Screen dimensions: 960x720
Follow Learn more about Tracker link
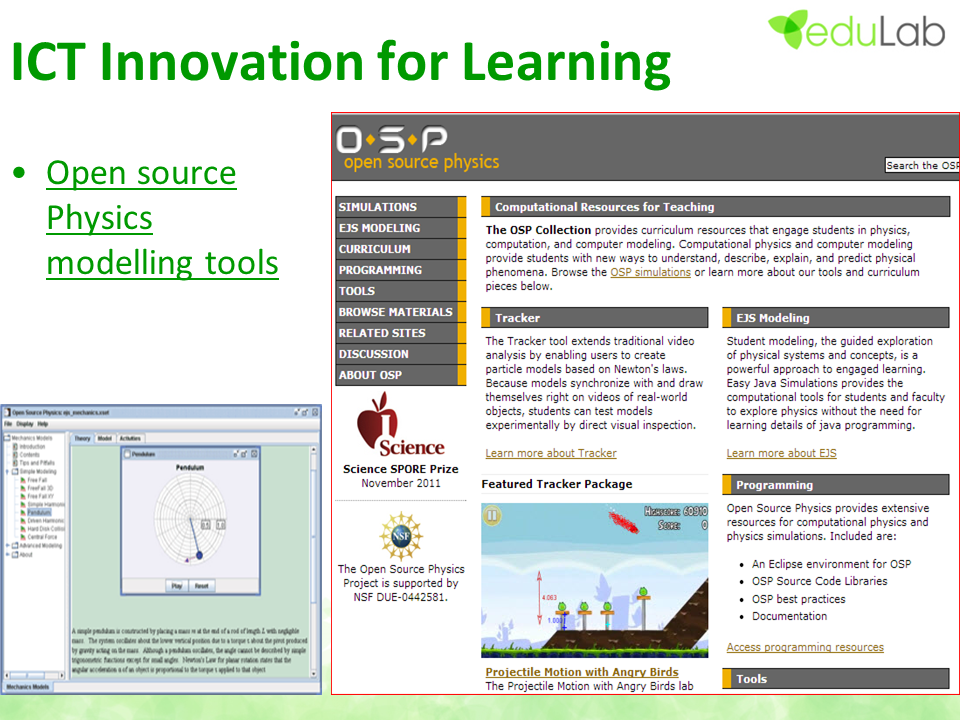[551, 453]
